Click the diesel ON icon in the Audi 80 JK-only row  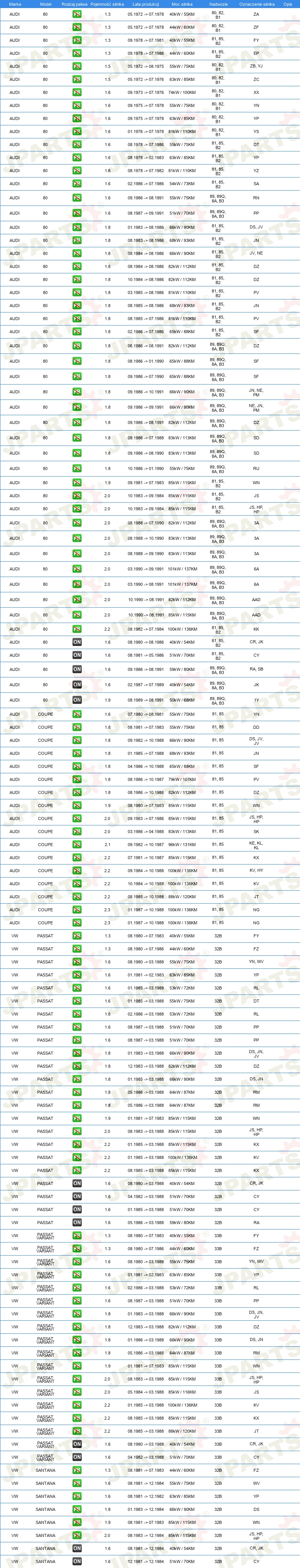(77, 685)
